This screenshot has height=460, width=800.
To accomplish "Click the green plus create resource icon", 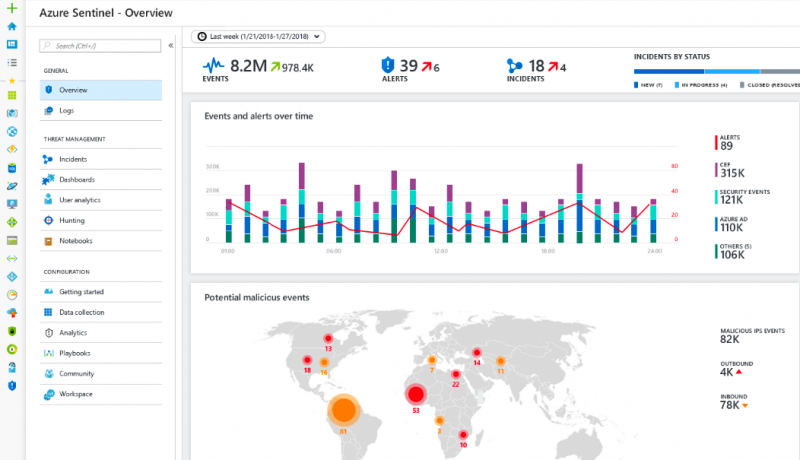I will pyautogui.click(x=12, y=8).
